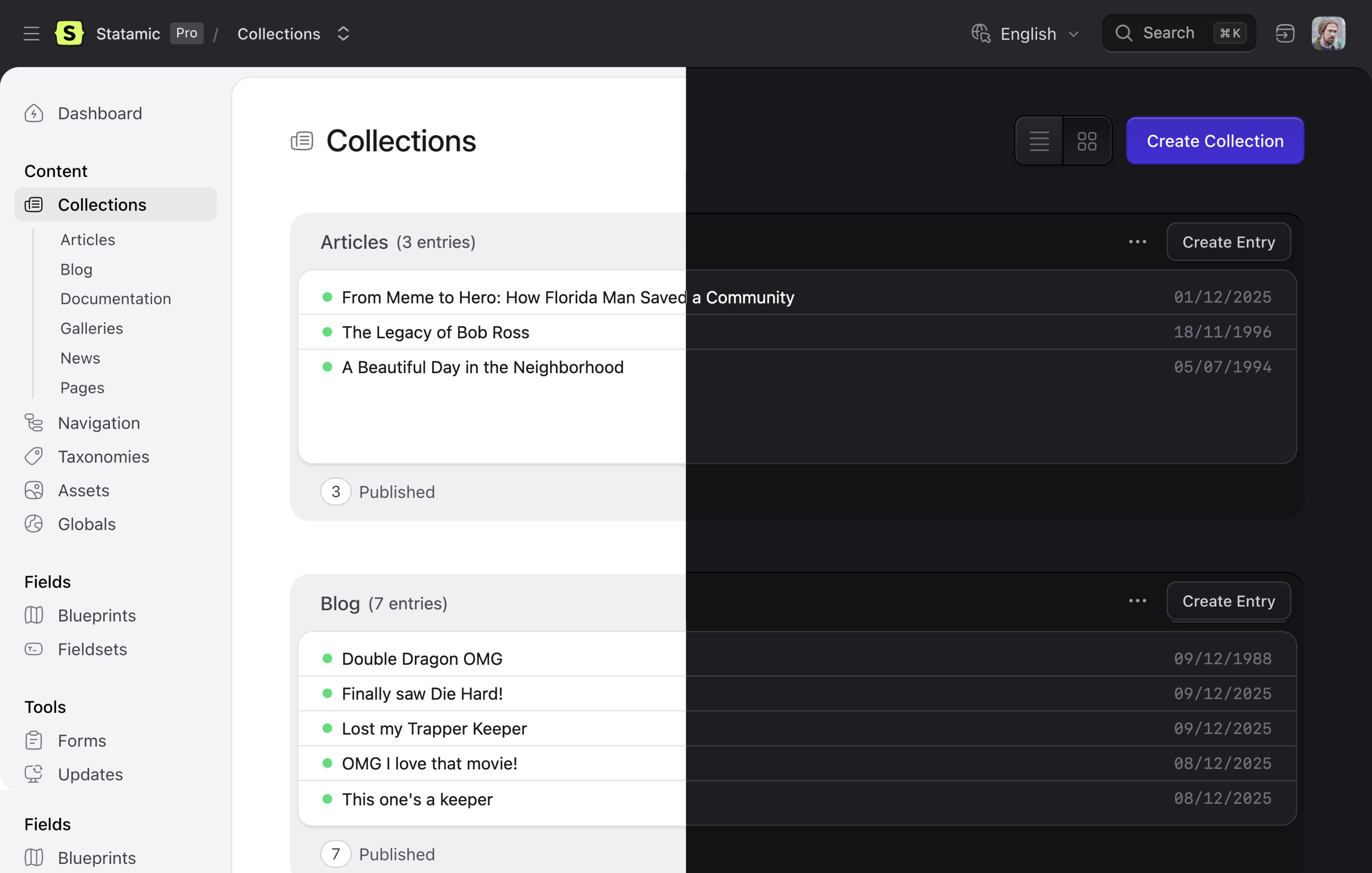The height and width of the screenshot is (873, 1372).
Task: Open the Articles options ellipsis menu
Action: click(x=1137, y=242)
